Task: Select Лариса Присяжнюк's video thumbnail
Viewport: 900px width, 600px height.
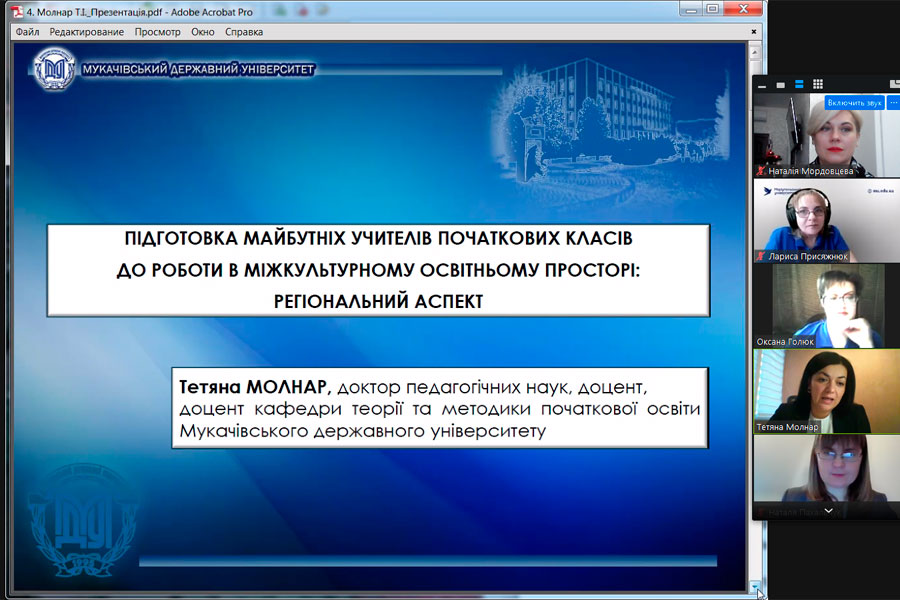Action: pos(827,221)
